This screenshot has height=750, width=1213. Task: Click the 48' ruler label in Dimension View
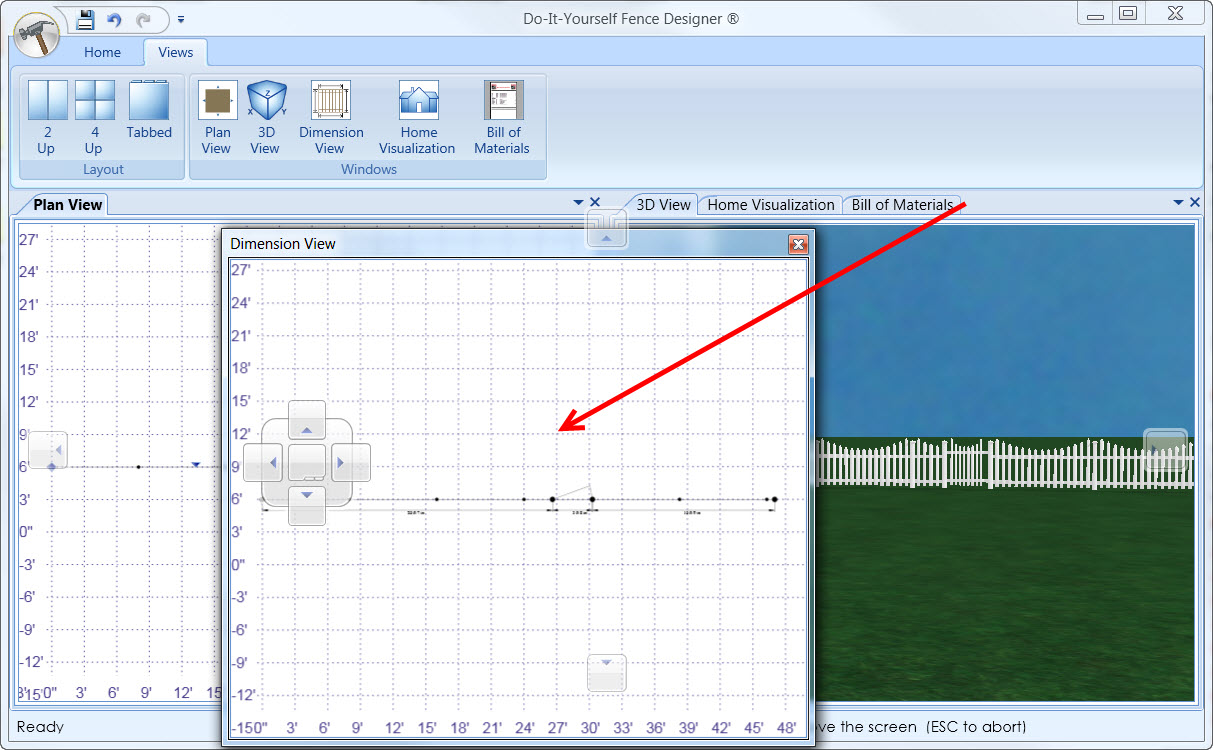click(787, 728)
